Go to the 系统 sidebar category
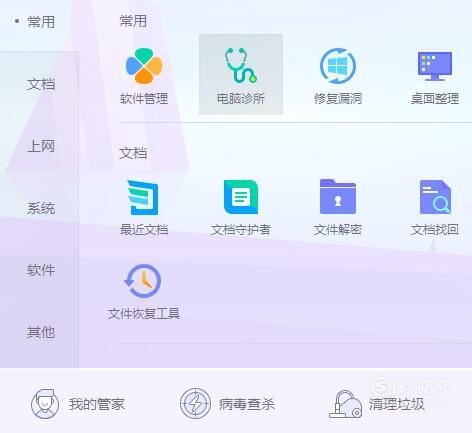The width and height of the screenshot is (472, 433). pos(41,208)
